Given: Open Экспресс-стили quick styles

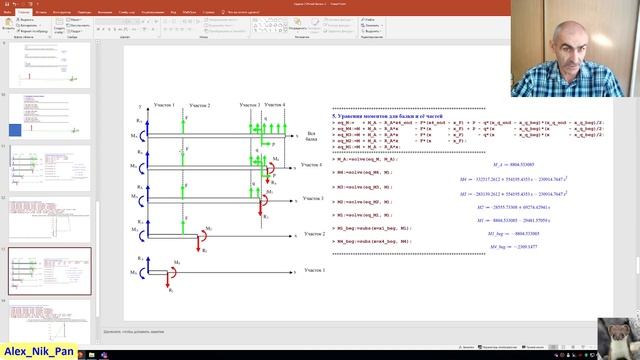Looking at the screenshot, I should coord(315,25).
